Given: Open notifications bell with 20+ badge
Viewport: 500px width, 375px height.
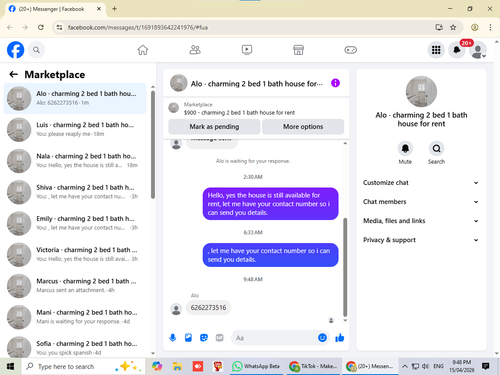Looking at the screenshot, I should pyautogui.click(x=457, y=50).
